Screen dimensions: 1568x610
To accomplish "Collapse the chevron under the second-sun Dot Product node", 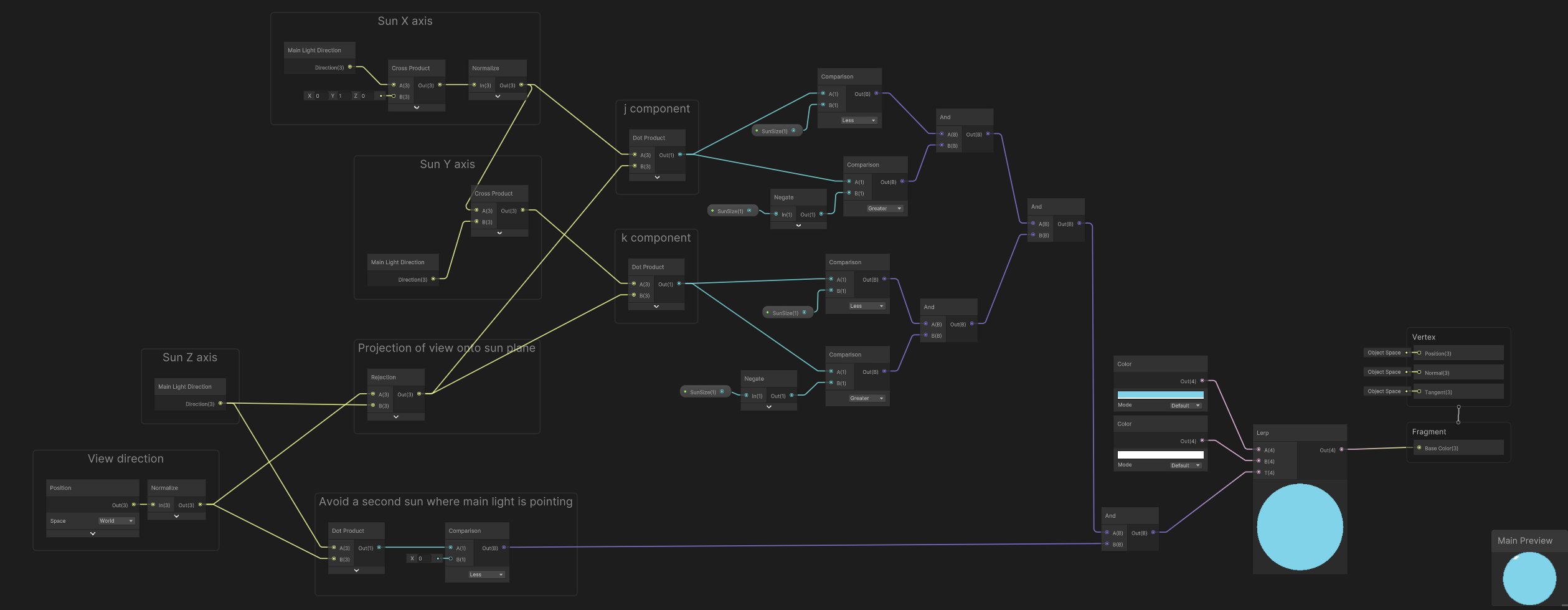I will (x=356, y=569).
